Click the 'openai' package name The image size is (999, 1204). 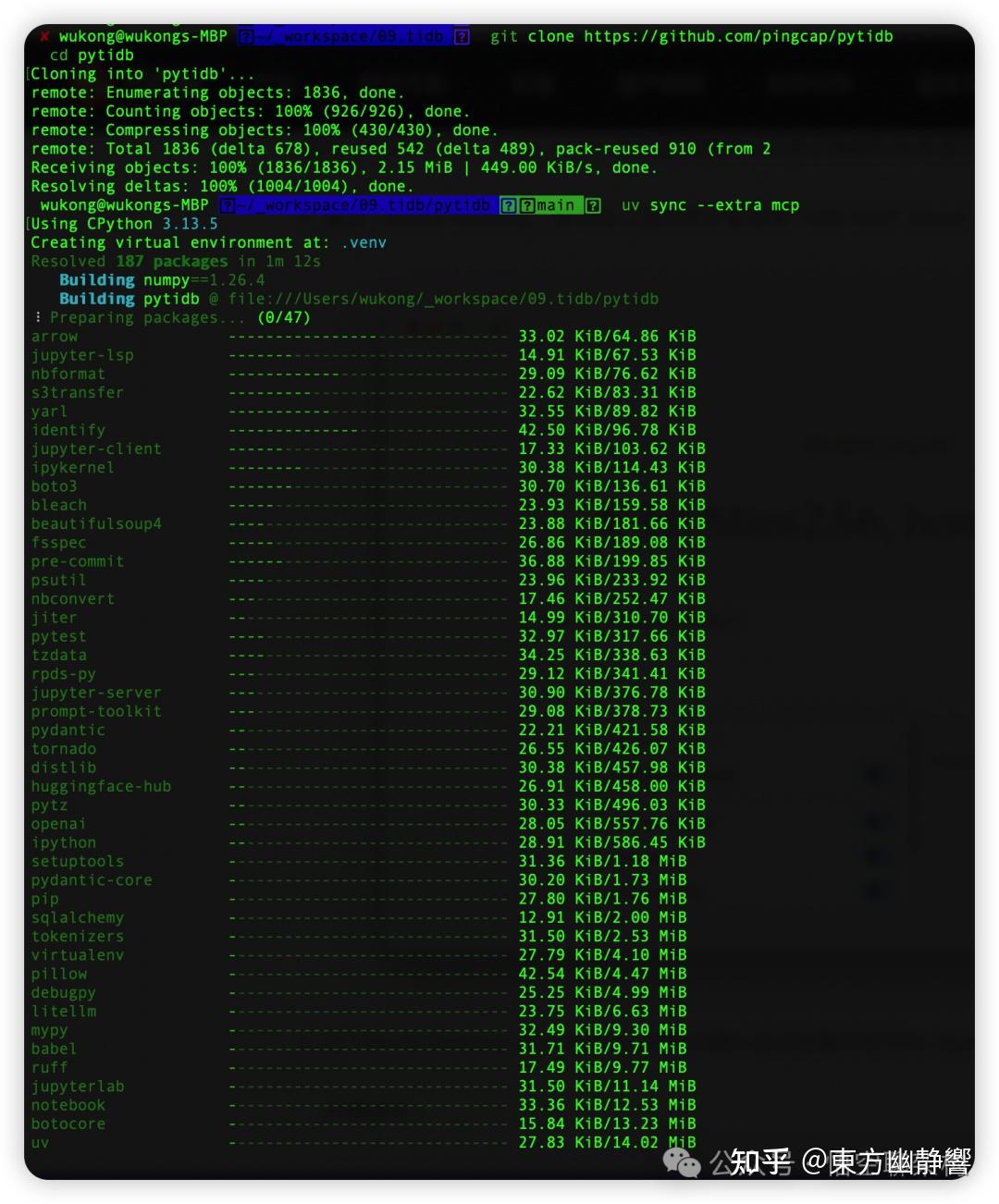coord(58,824)
